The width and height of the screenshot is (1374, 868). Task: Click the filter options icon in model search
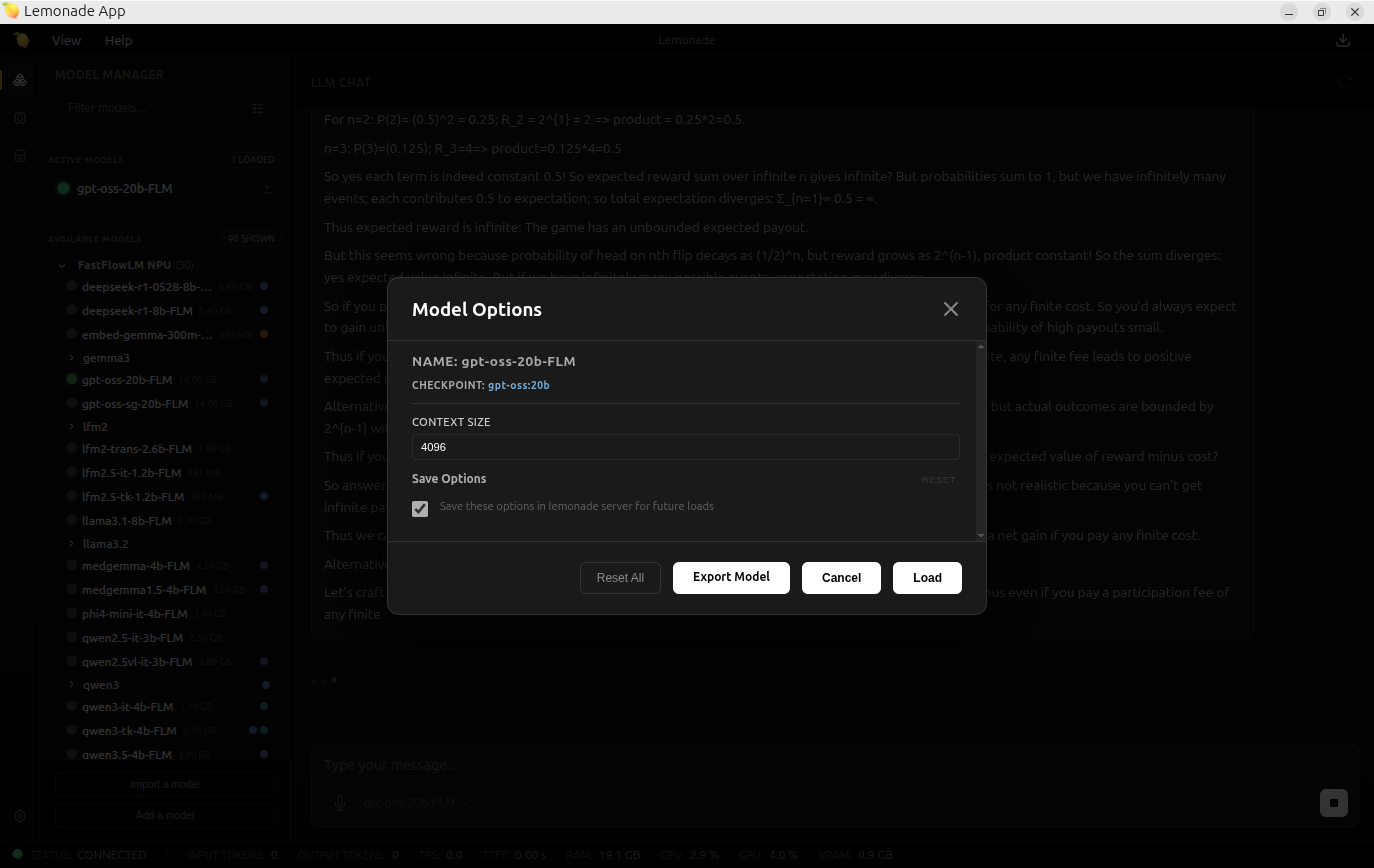257,108
